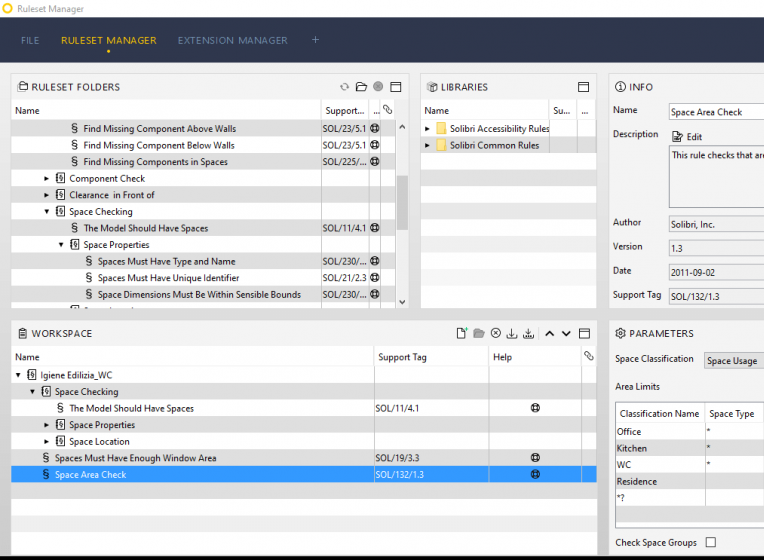Select the Kitchen row in Area Limits table

point(689,448)
